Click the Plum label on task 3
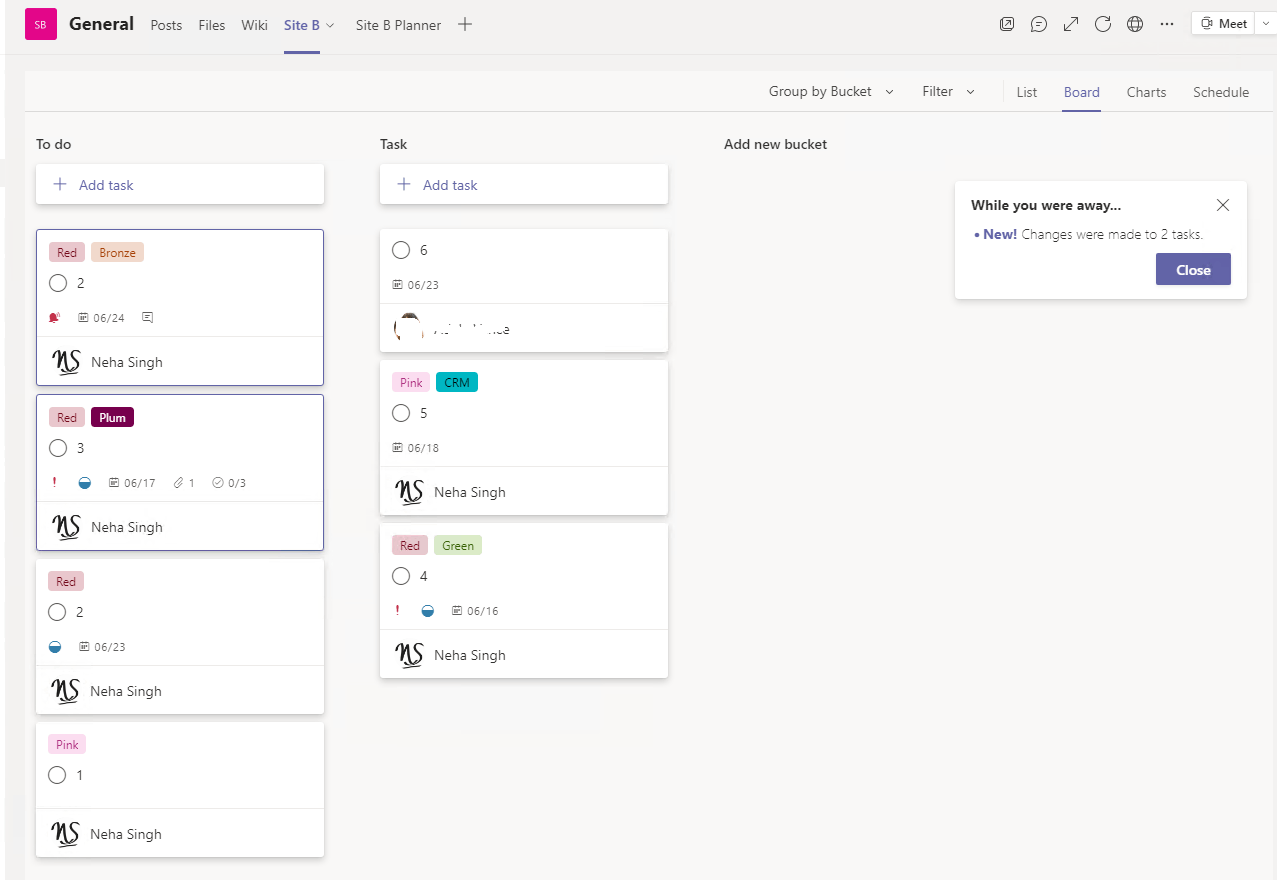The image size is (1277, 880). pos(112,418)
